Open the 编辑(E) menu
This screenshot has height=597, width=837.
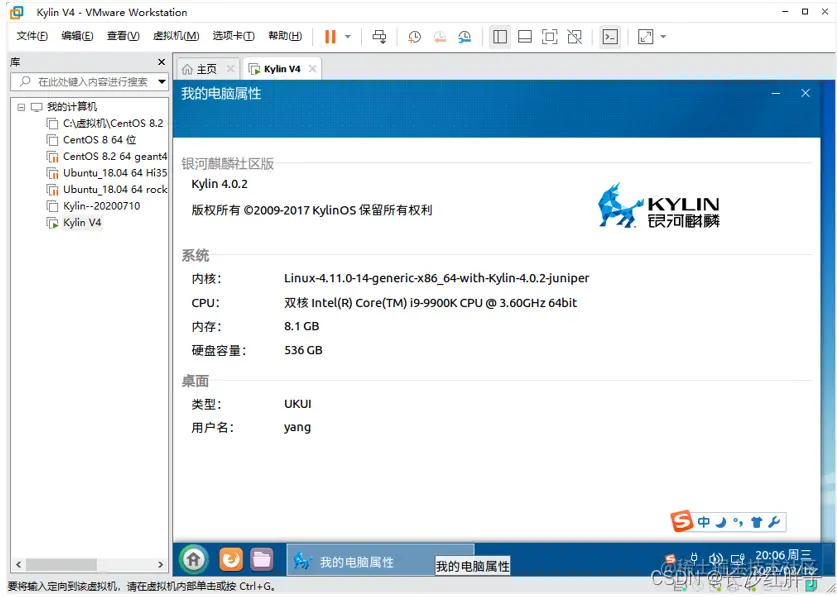pos(77,36)
